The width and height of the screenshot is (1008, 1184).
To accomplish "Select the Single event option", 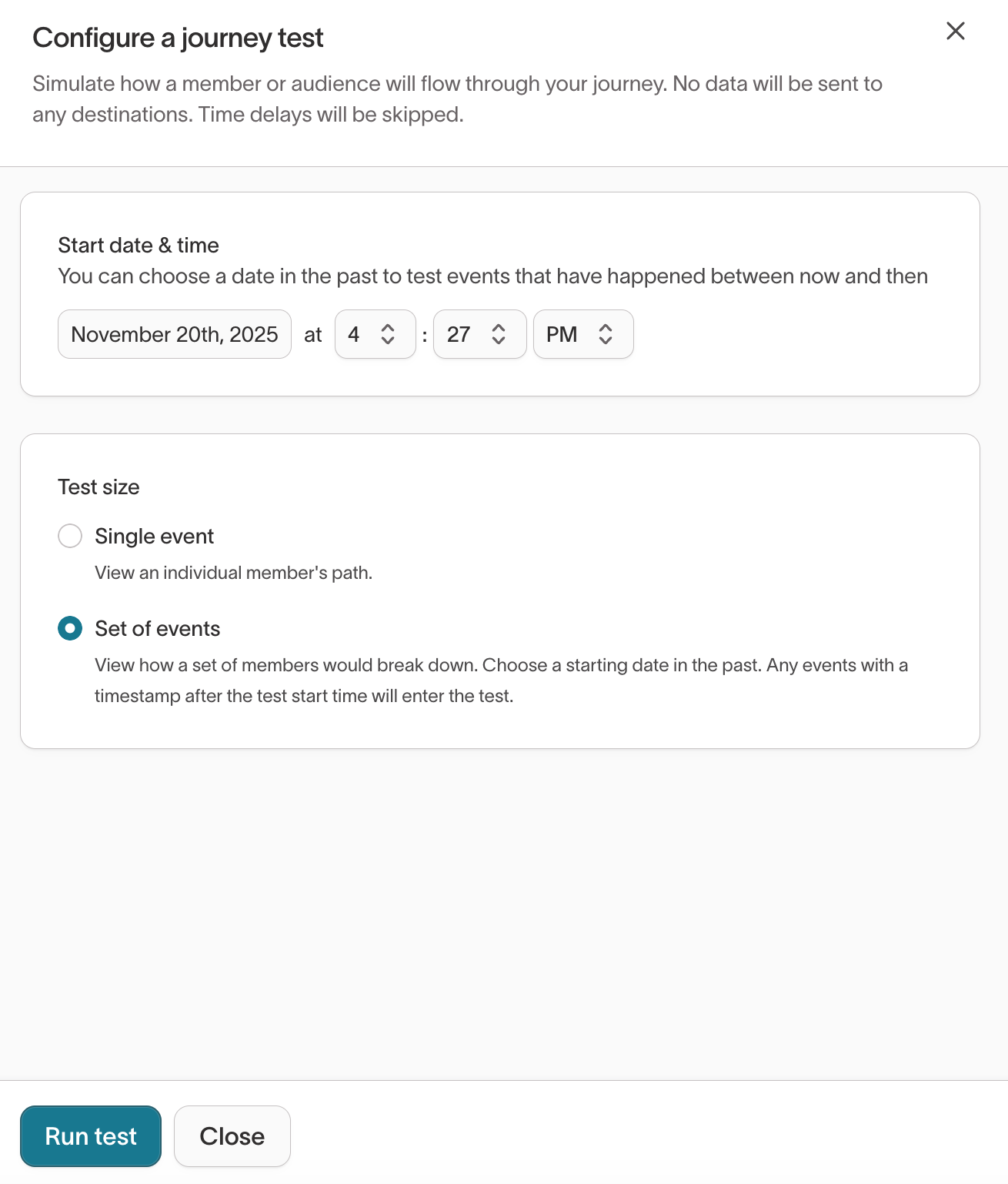I will click(69, 536).
